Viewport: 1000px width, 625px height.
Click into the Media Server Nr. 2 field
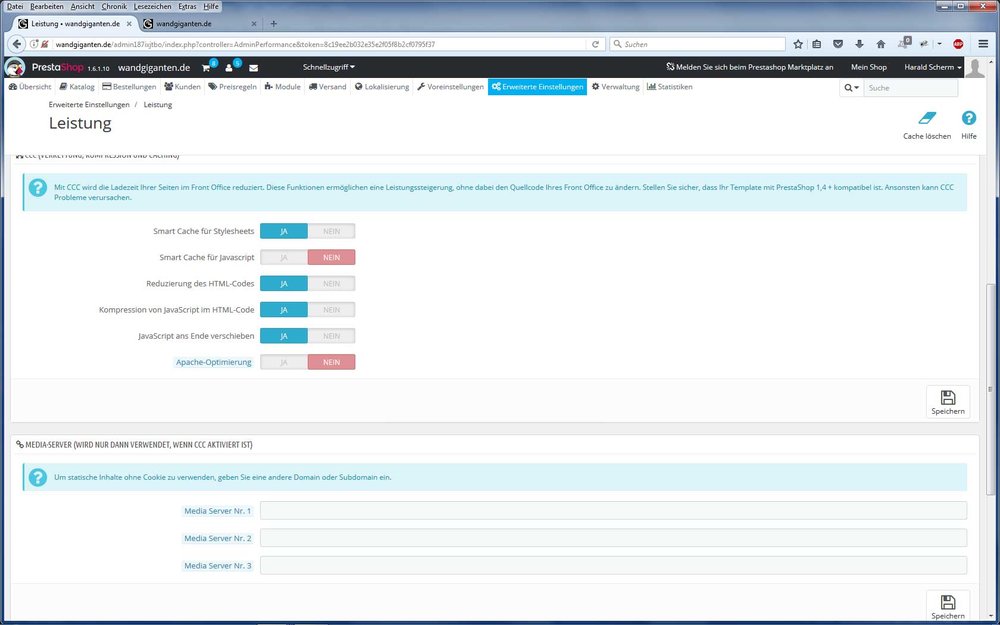click(x=613, y=538)
